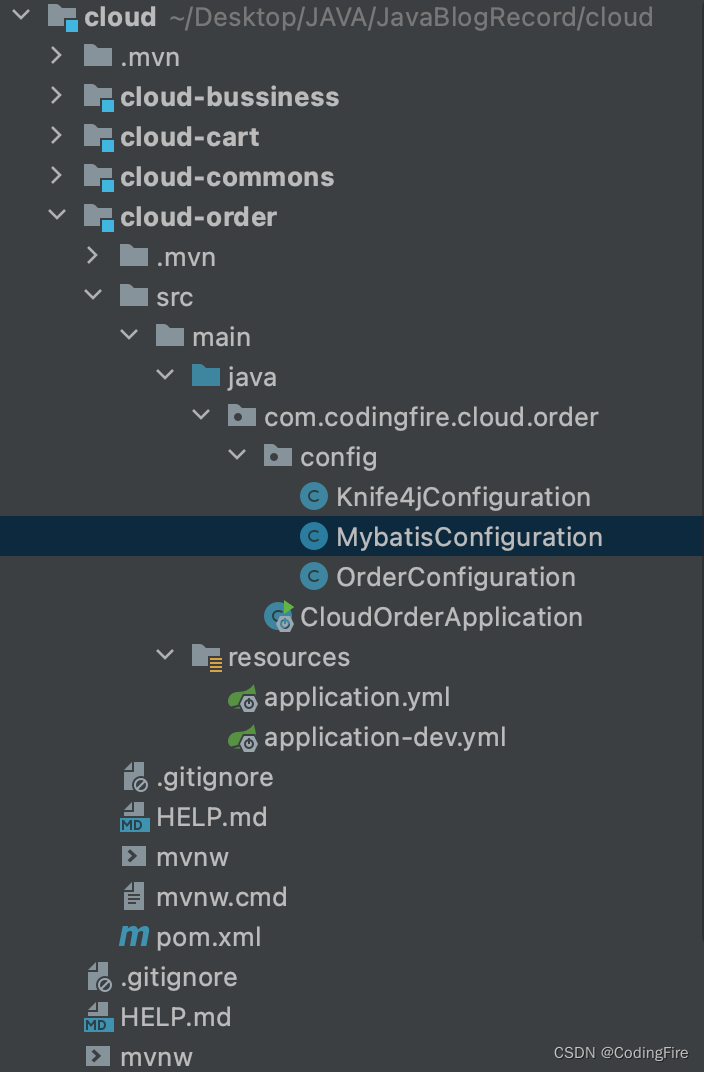Click cloud-order's mvnw shell script icon

coord(134,857)
